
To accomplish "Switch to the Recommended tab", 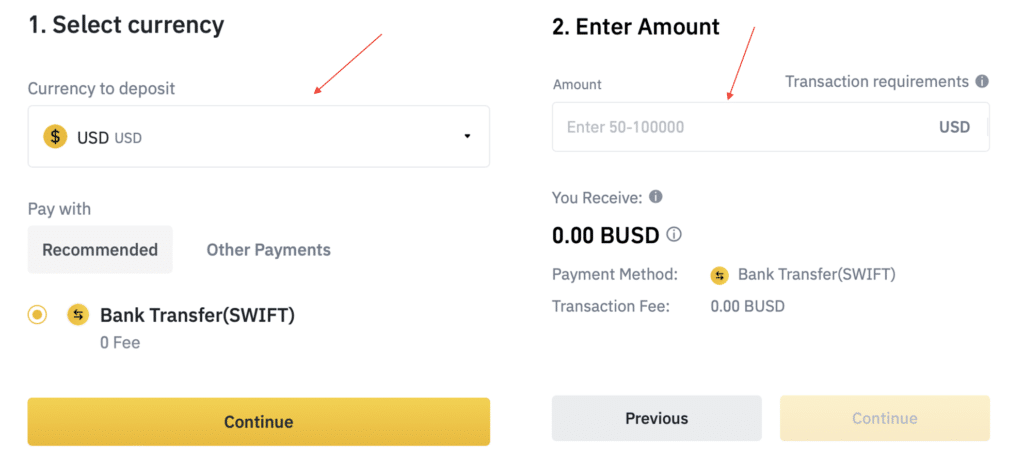I will (100, 249).
